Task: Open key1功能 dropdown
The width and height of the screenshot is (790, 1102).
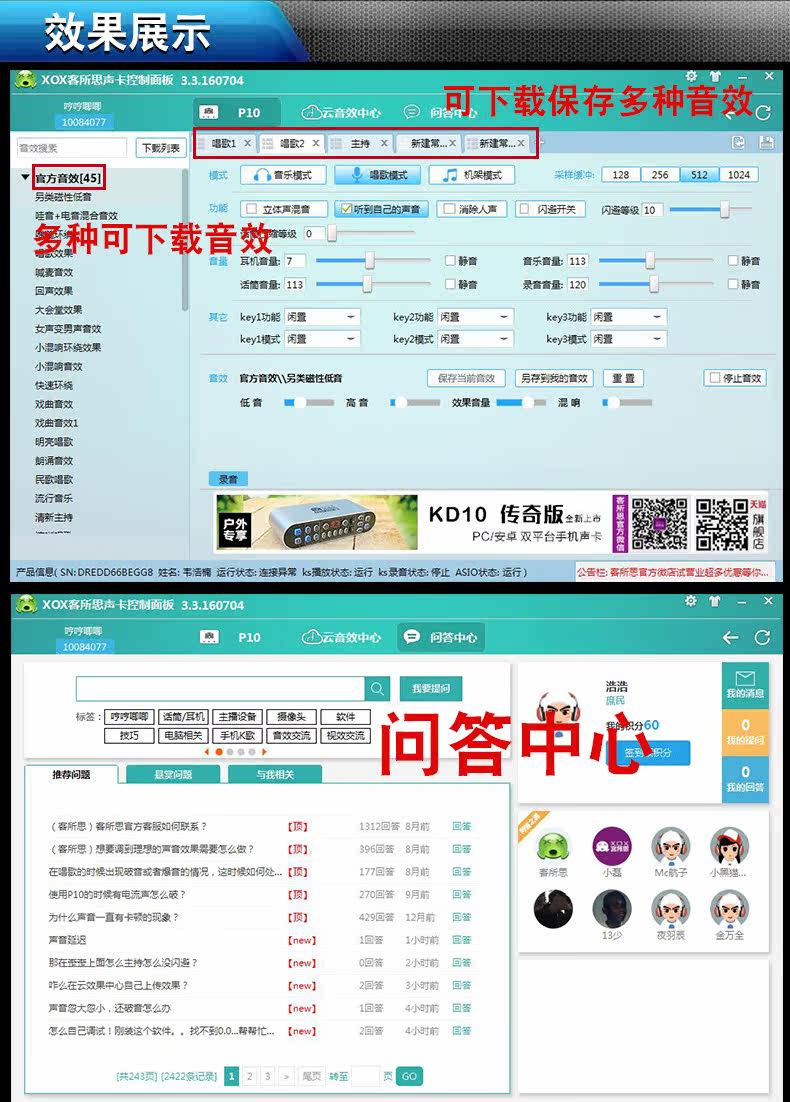Action: 322,317
